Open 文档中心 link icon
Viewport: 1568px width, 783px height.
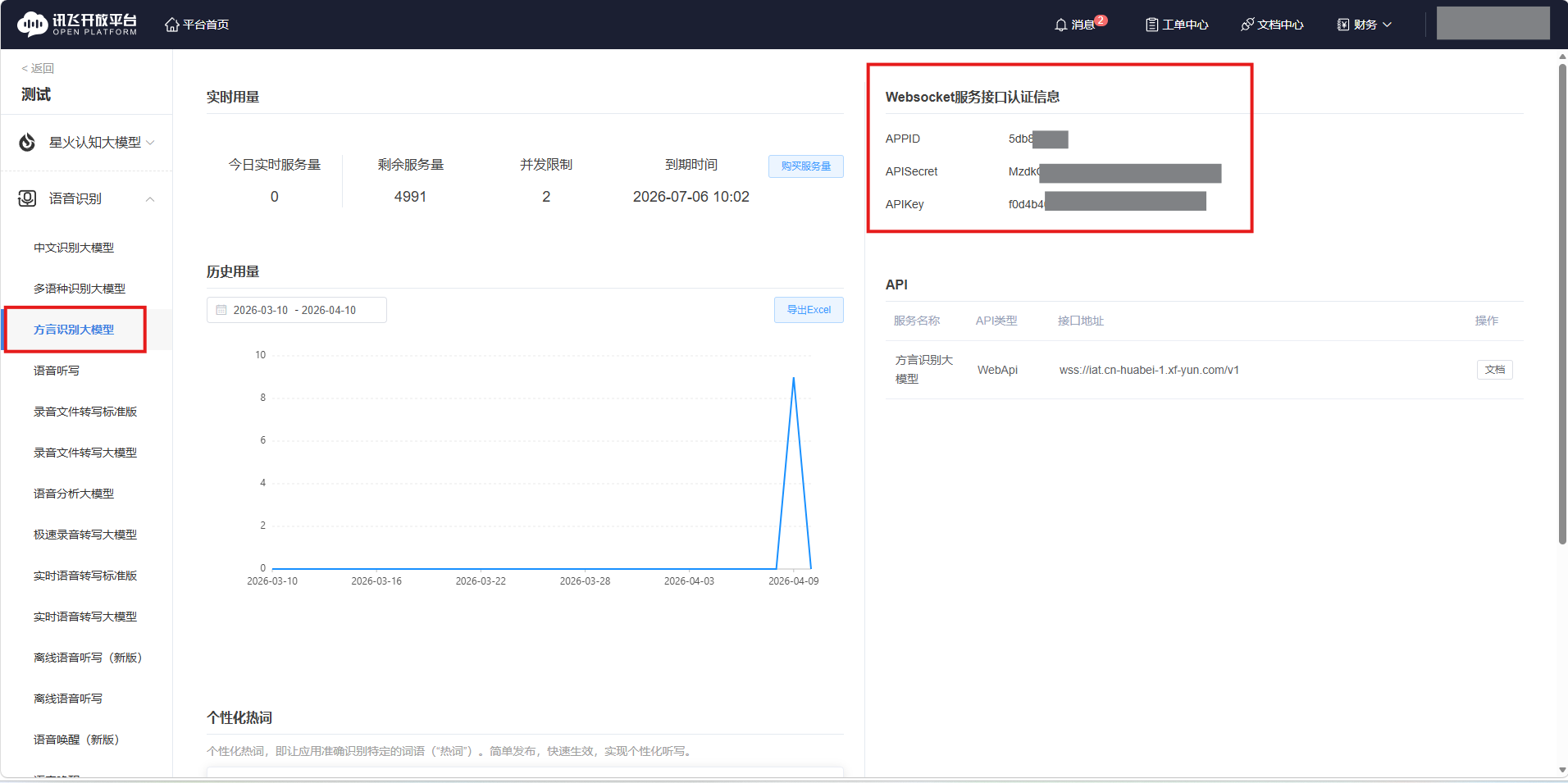(1247, 25)
